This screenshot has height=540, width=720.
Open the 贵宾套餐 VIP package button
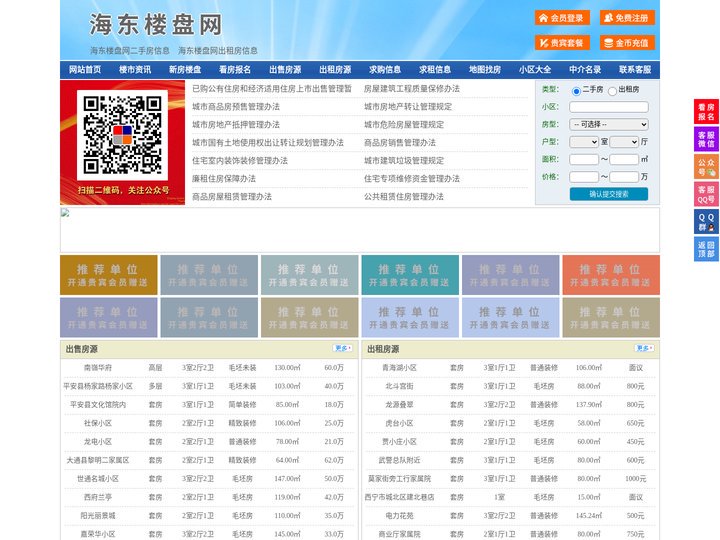click(562, 43)
